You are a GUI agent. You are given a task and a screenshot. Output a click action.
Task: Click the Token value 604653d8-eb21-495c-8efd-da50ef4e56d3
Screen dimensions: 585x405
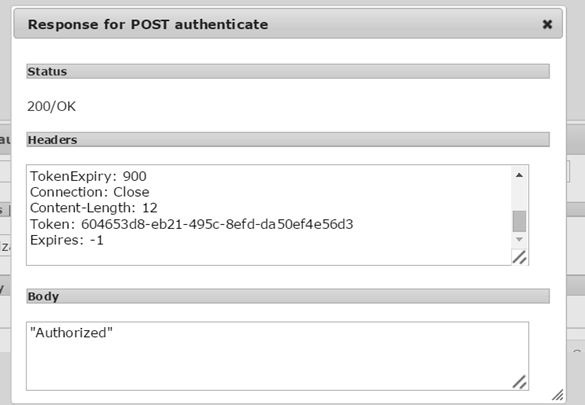(x=217, y=224)
